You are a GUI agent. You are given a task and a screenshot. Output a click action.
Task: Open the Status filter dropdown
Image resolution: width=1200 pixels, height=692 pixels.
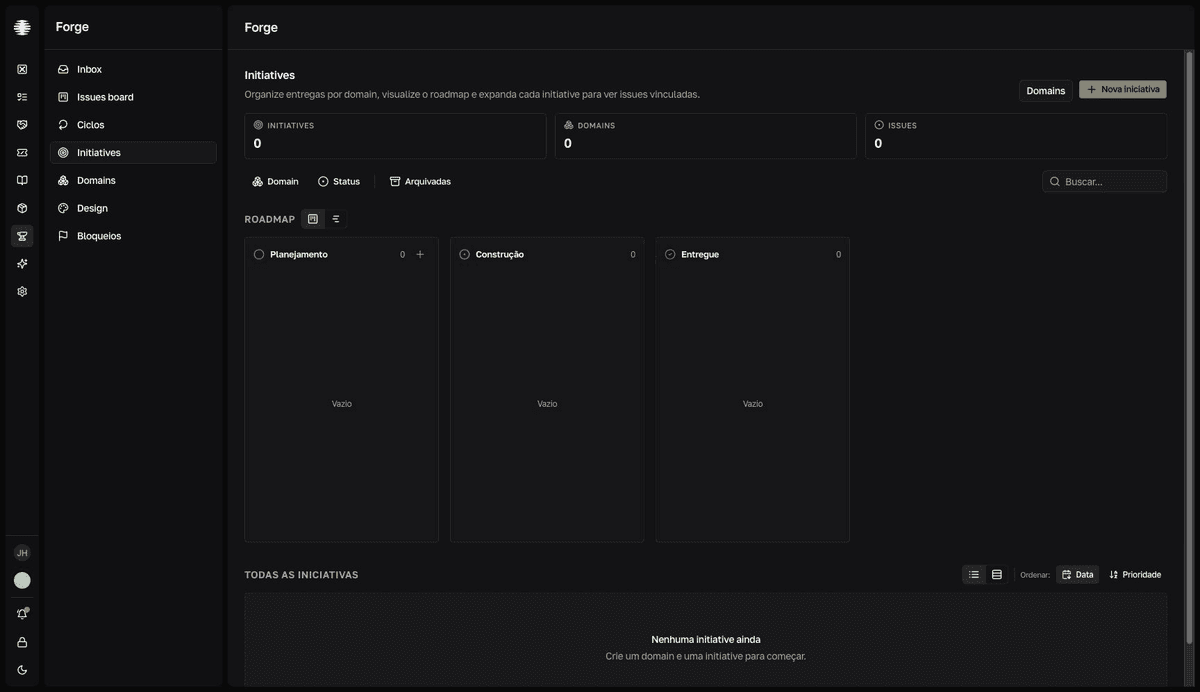click(339, 182)
